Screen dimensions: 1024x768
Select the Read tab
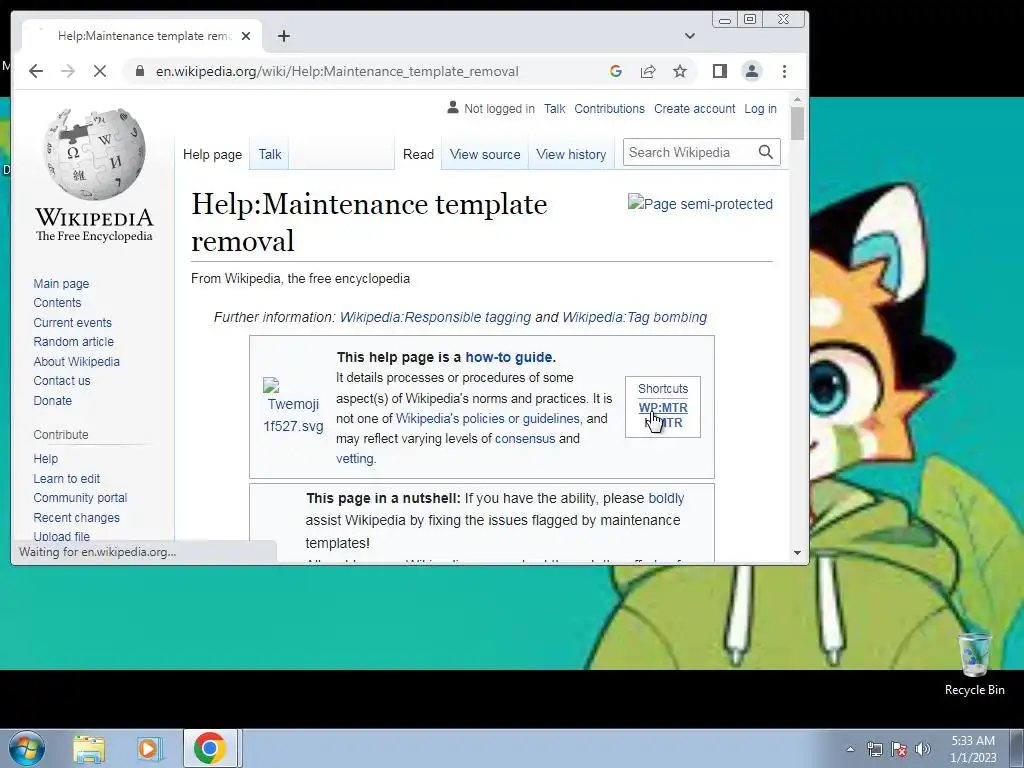418,155
